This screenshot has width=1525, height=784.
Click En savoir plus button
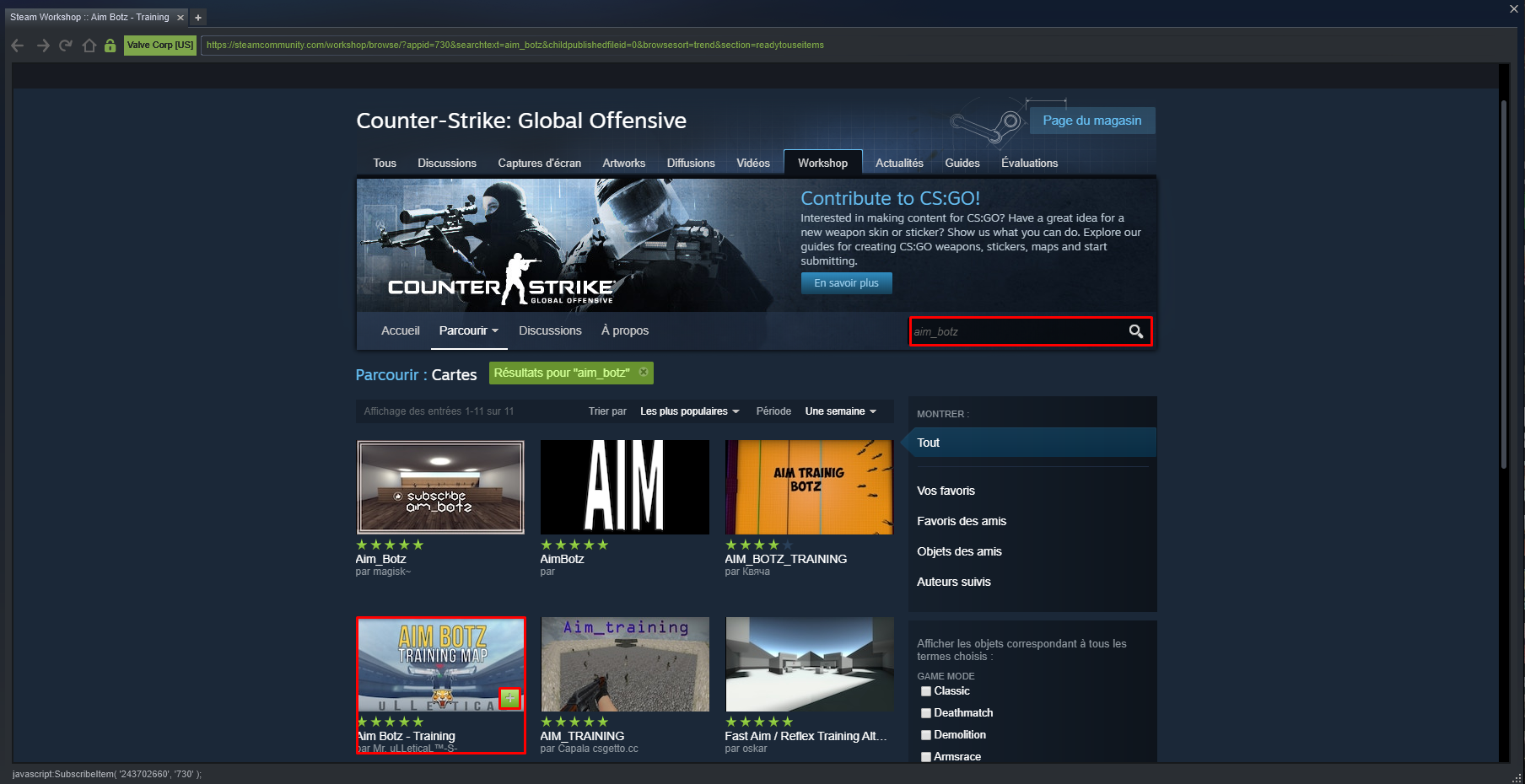pyautogui.click(x=846, y=283)
